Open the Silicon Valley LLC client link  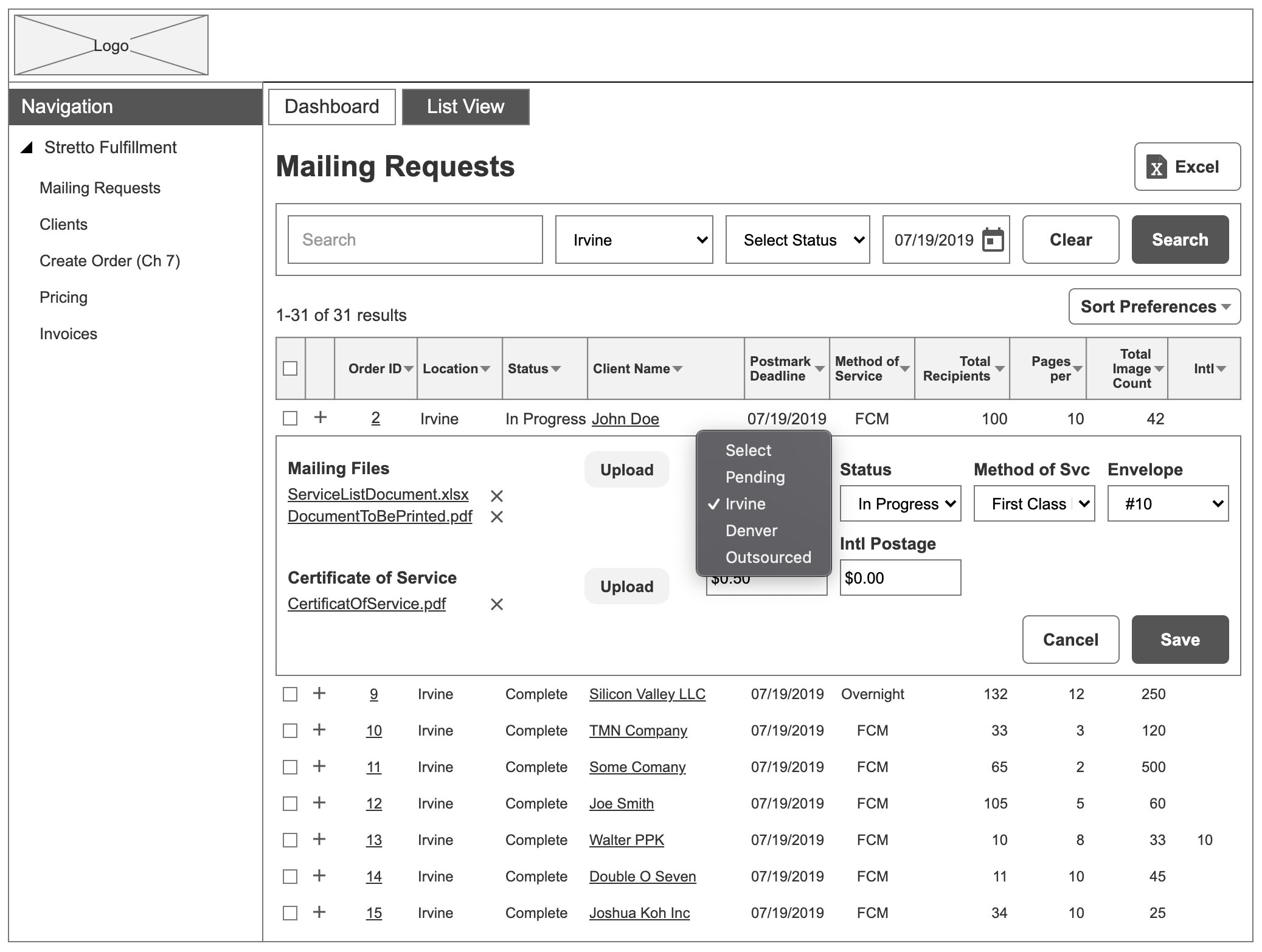647,694
